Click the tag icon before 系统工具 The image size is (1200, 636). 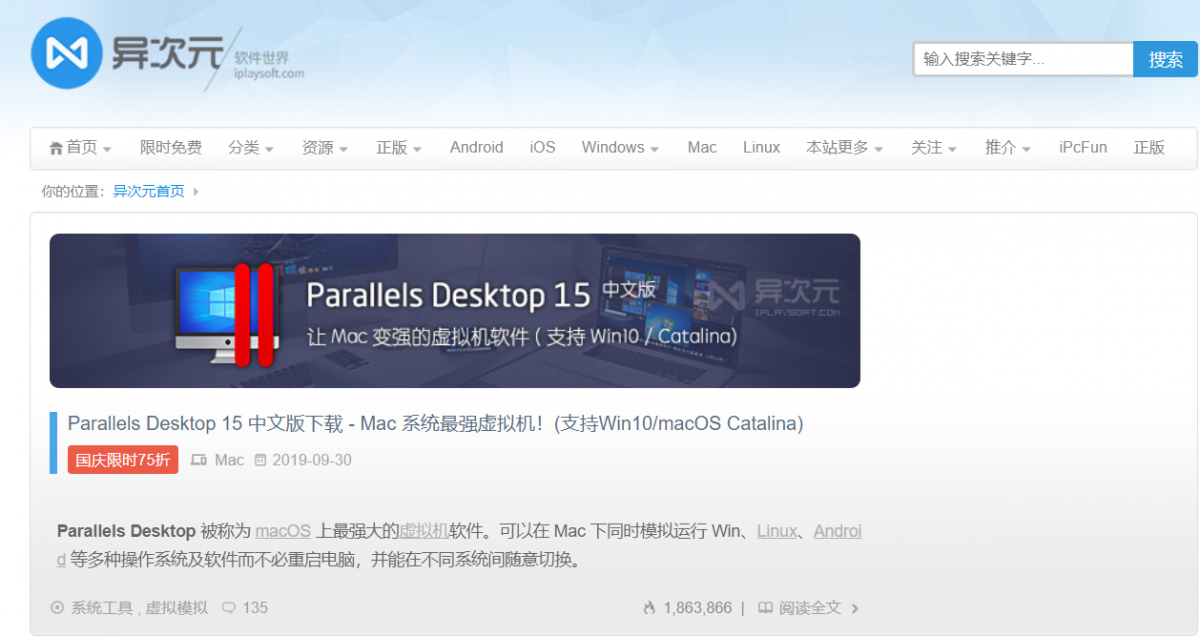[57, 607]
